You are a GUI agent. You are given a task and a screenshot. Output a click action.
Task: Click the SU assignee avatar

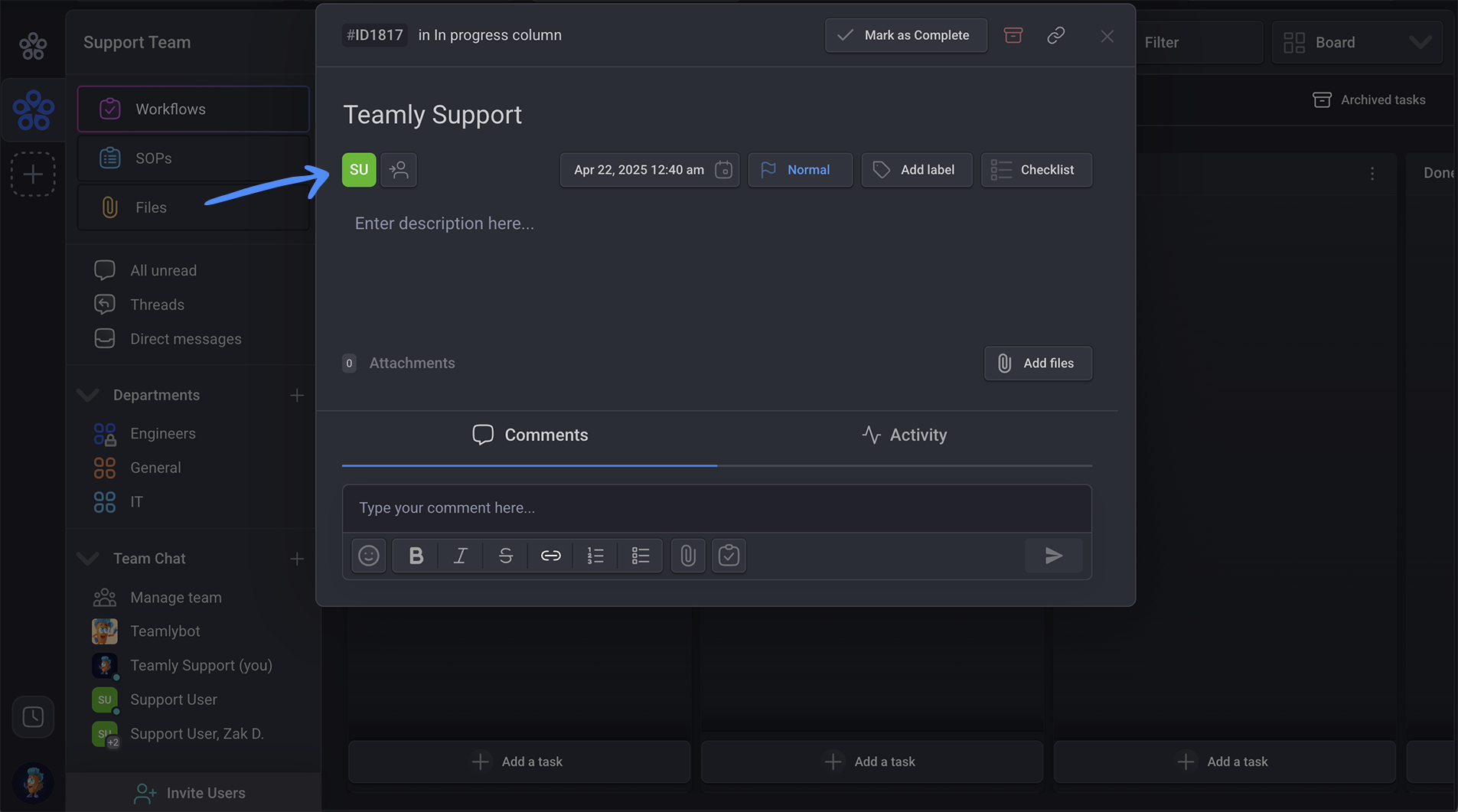point(359,169)
